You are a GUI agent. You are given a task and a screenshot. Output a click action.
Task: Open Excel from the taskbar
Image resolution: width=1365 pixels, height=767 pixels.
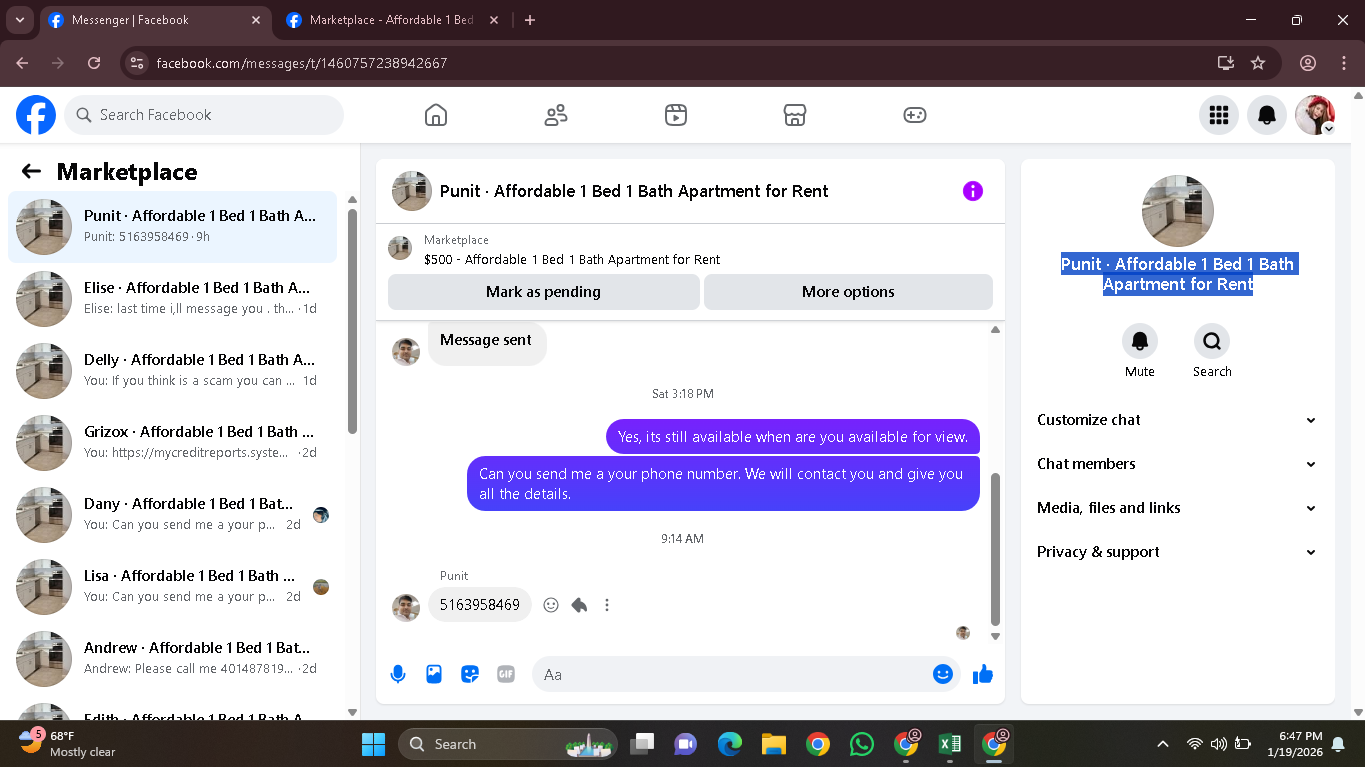949,744
